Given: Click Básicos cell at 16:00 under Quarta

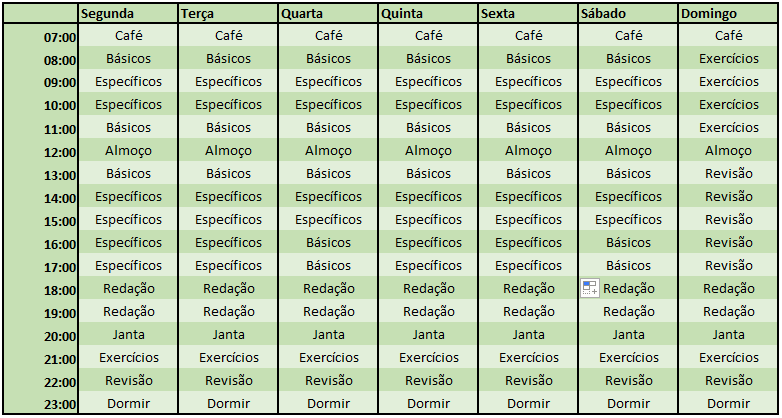Looking at the screenshot, I should click(x=328, y=242).
